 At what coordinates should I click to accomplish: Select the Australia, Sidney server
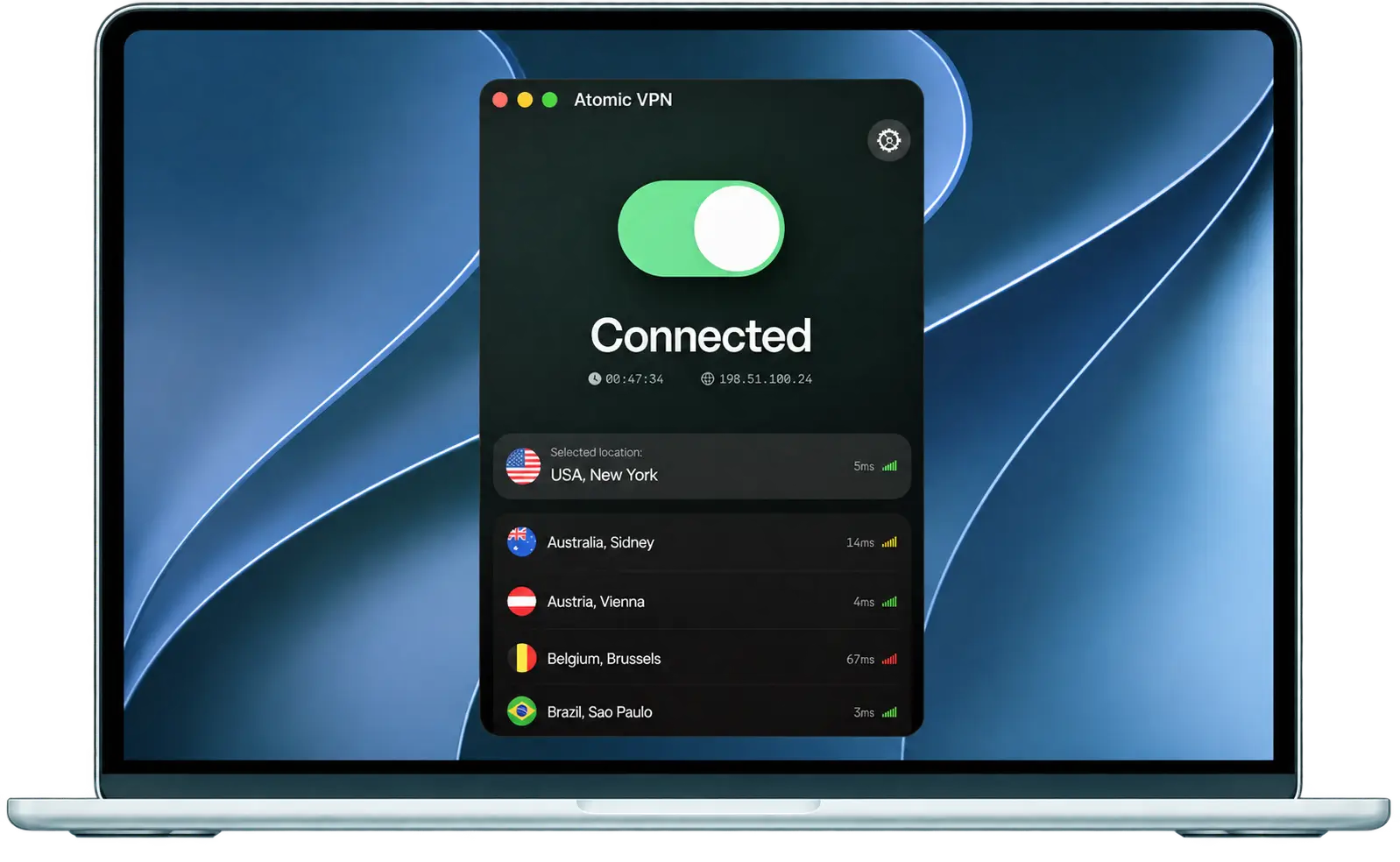[702, 542]
